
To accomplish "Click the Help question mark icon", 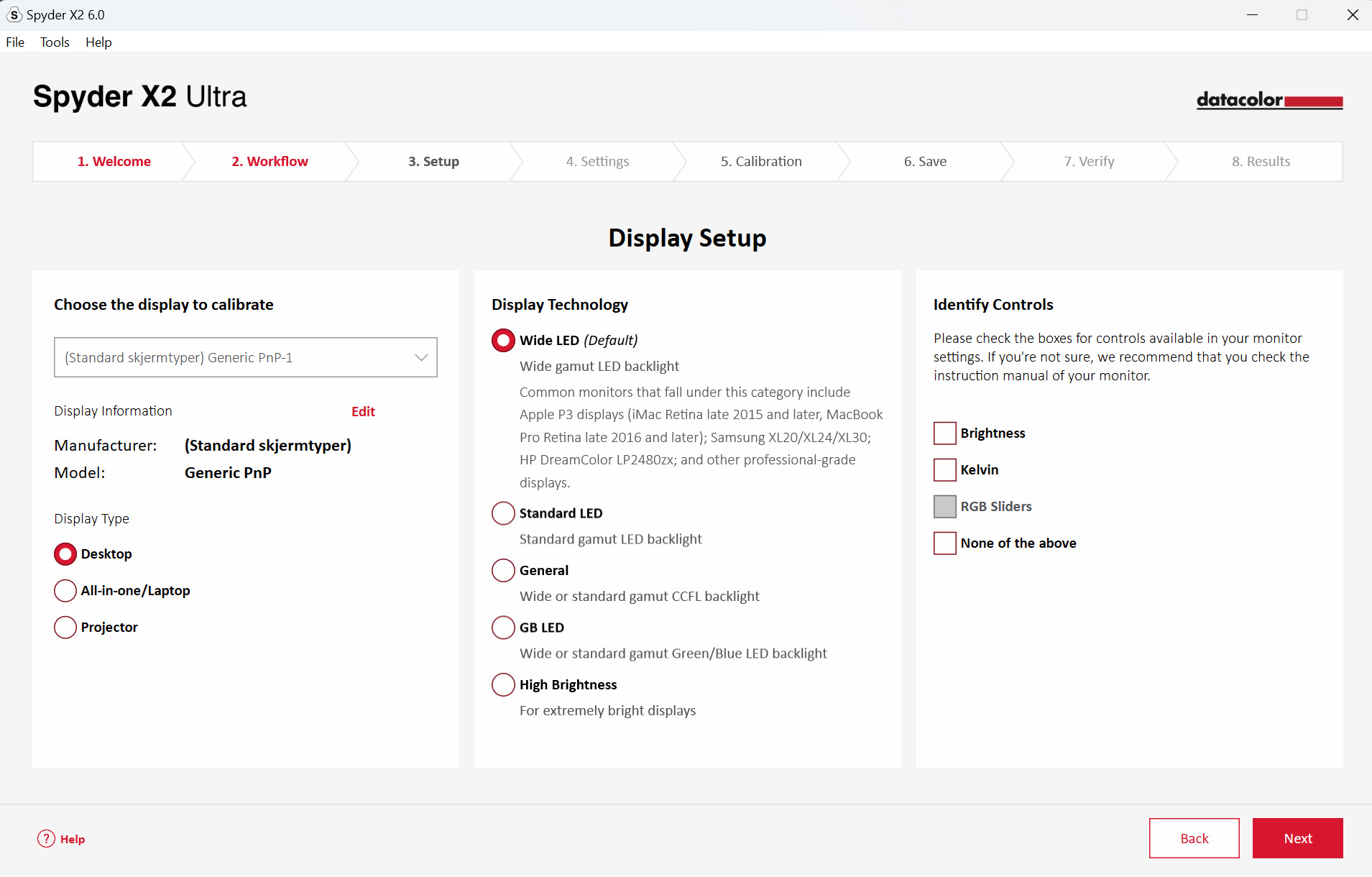I will tap(46, 839).
